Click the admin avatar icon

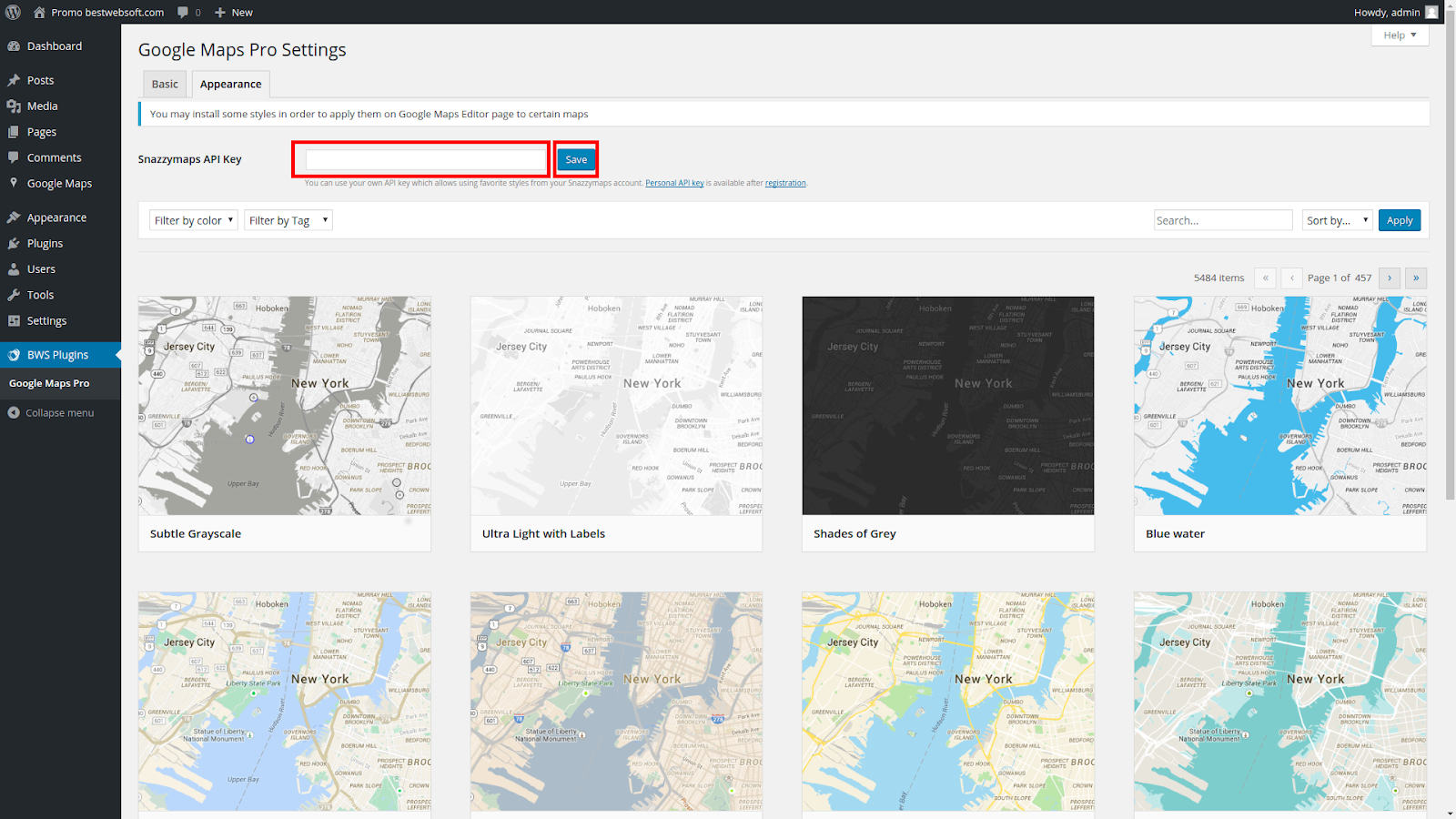point(1431,12)
